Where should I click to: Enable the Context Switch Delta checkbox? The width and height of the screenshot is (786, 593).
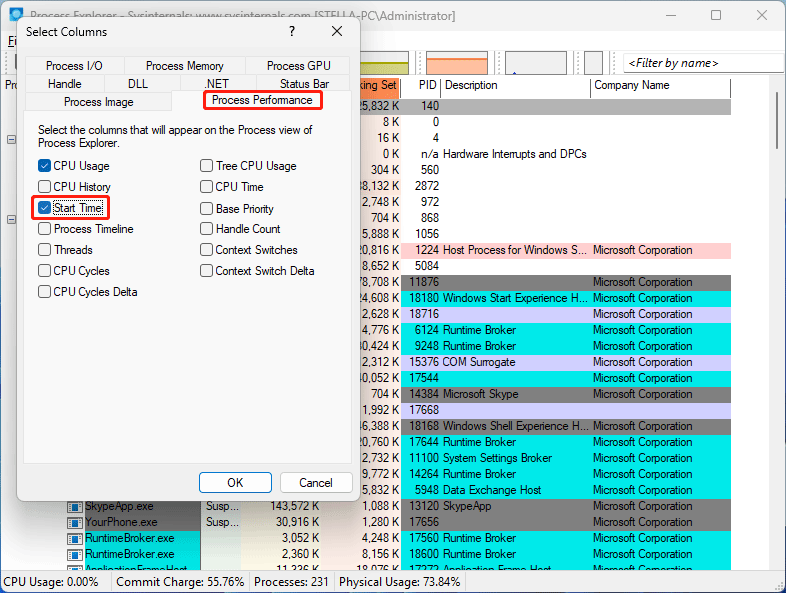[207, 271]
